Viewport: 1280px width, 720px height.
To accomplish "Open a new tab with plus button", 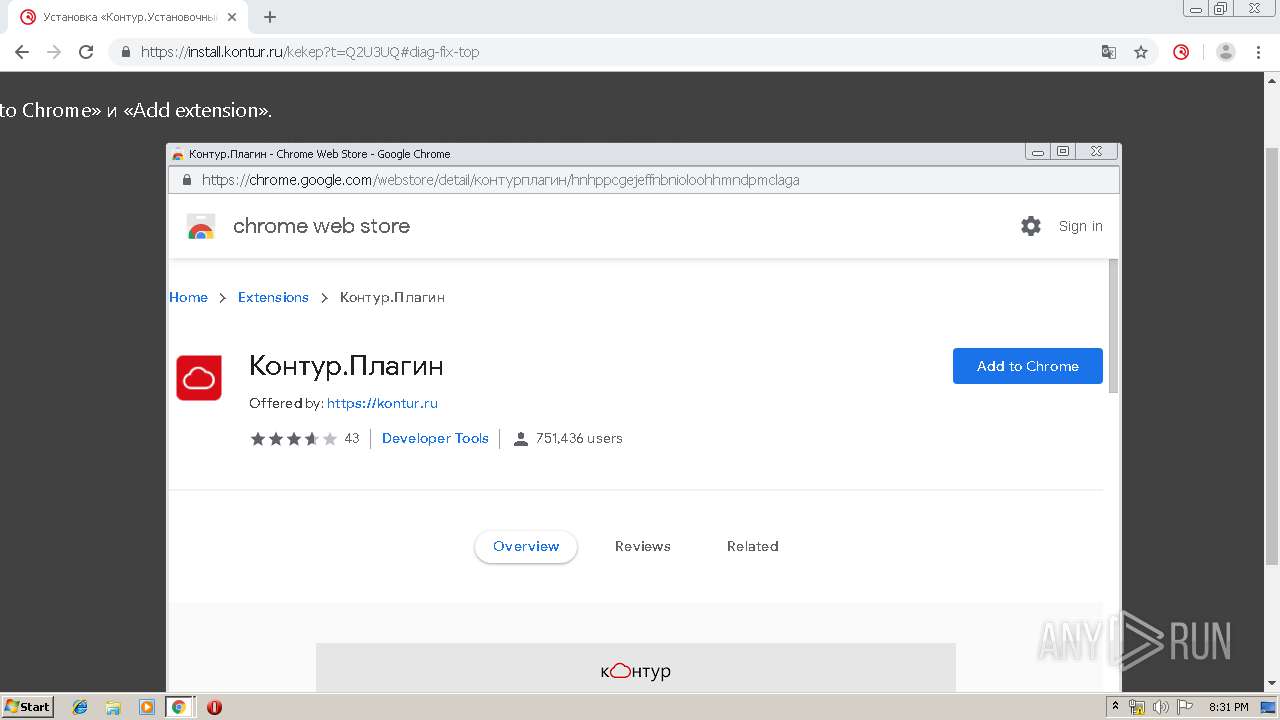I will [x=270, y=17].
